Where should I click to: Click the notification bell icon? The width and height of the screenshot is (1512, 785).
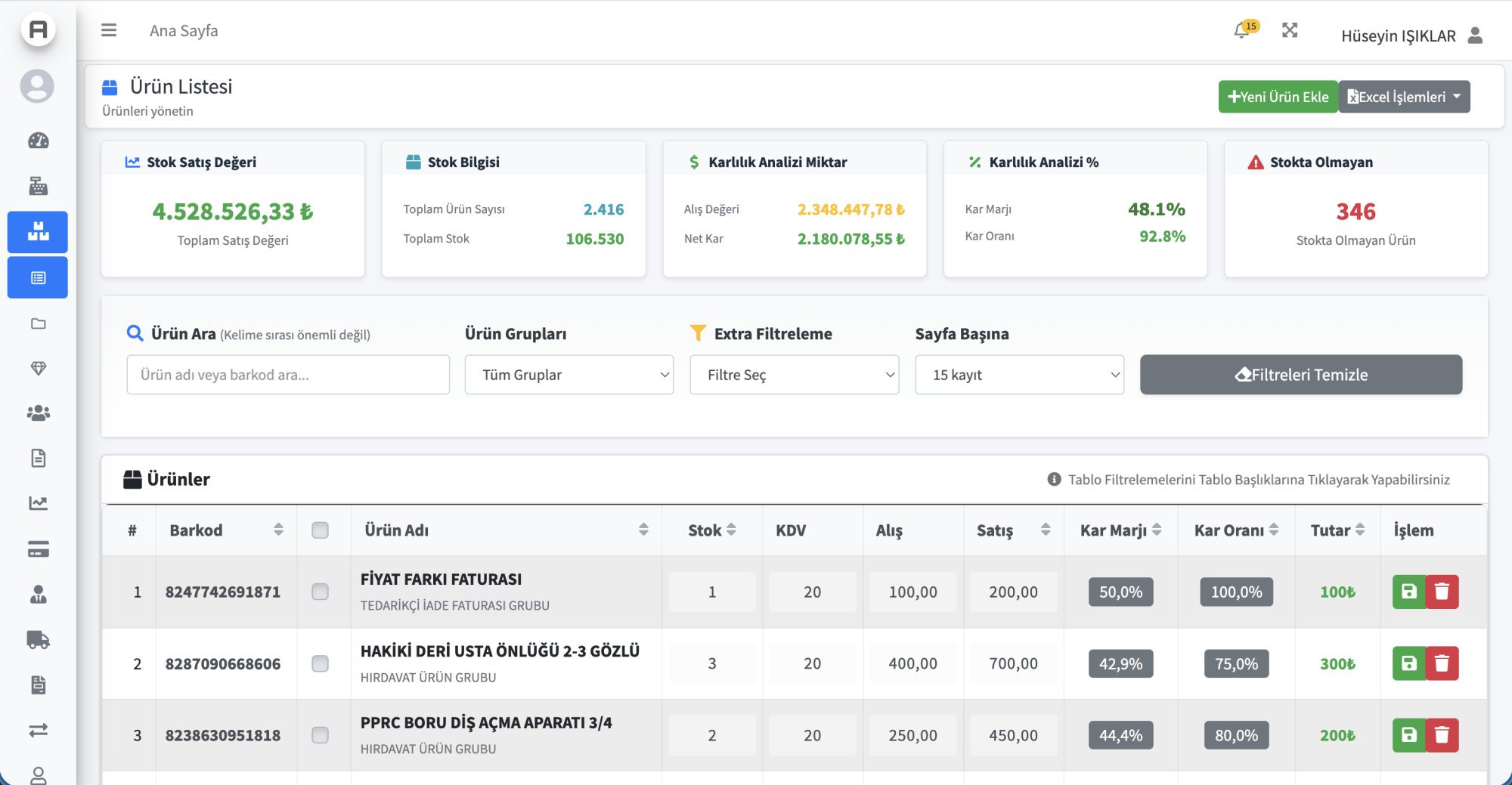(x=1241, y=31)
